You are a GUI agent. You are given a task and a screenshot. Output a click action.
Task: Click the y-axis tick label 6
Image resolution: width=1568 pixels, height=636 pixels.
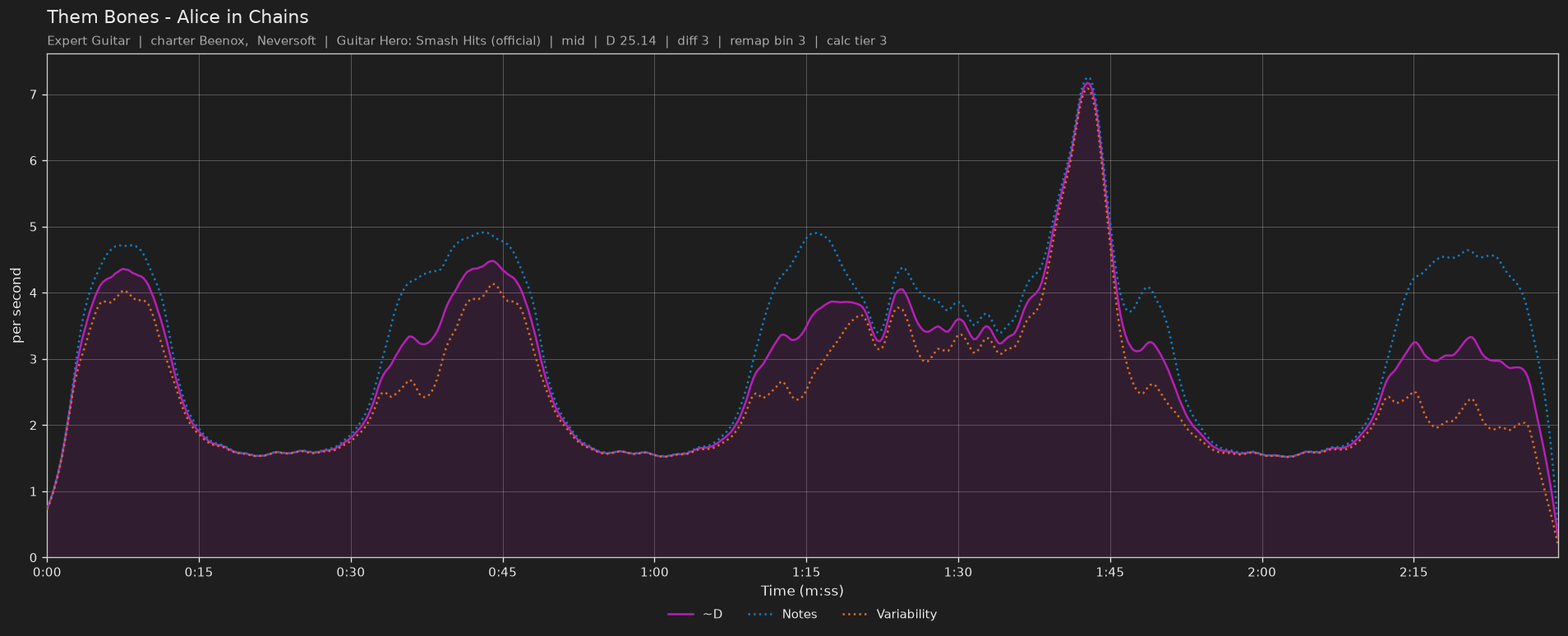coord(35,161)
